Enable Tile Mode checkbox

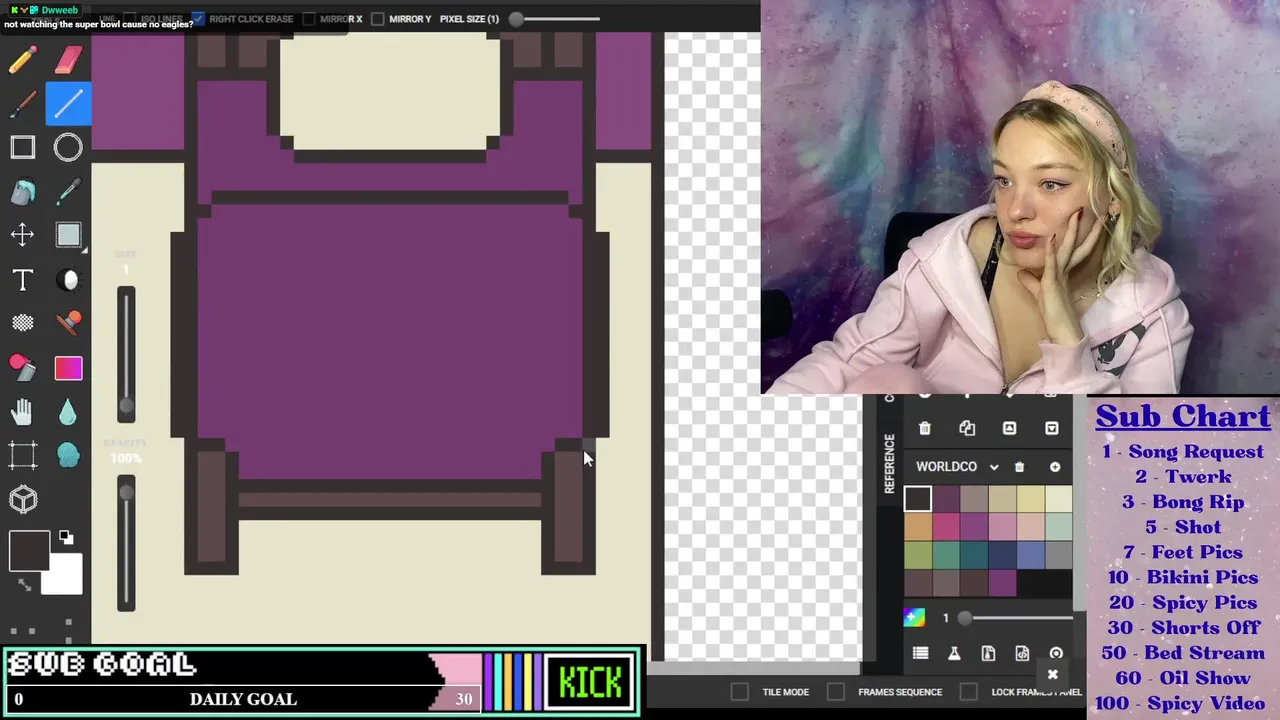tap(739, 692)
